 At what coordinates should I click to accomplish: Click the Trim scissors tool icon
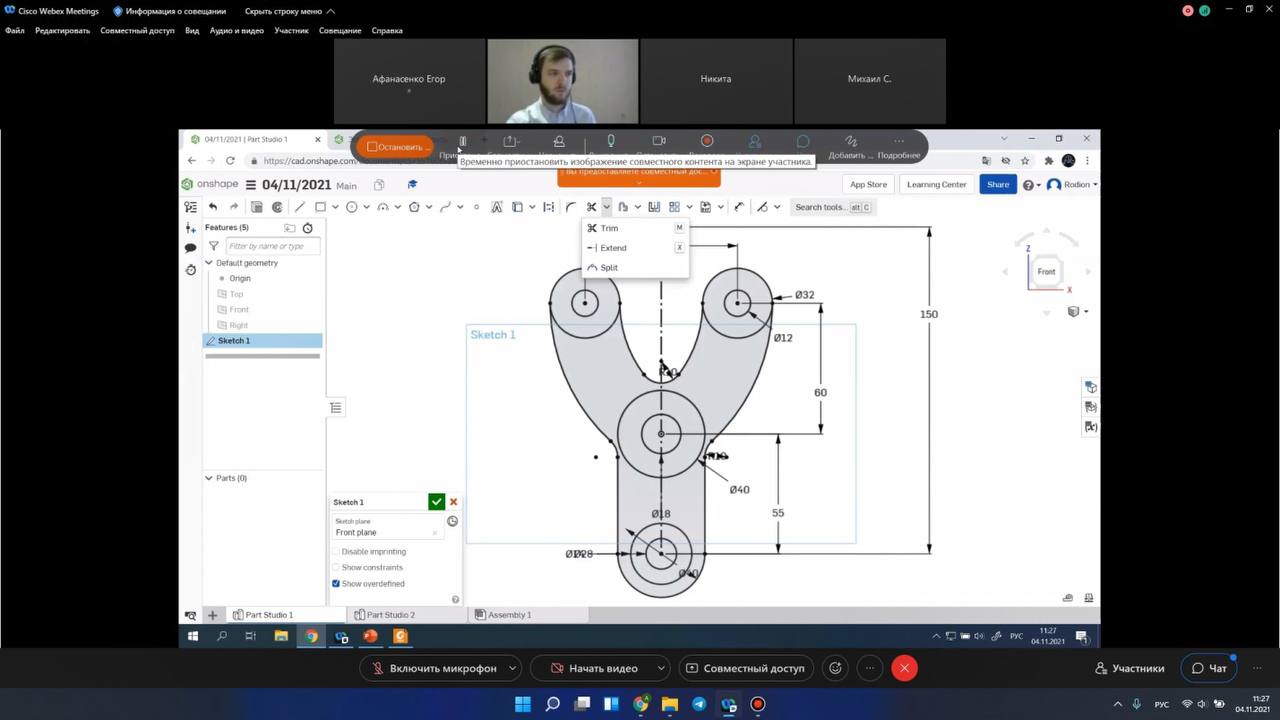592,207
